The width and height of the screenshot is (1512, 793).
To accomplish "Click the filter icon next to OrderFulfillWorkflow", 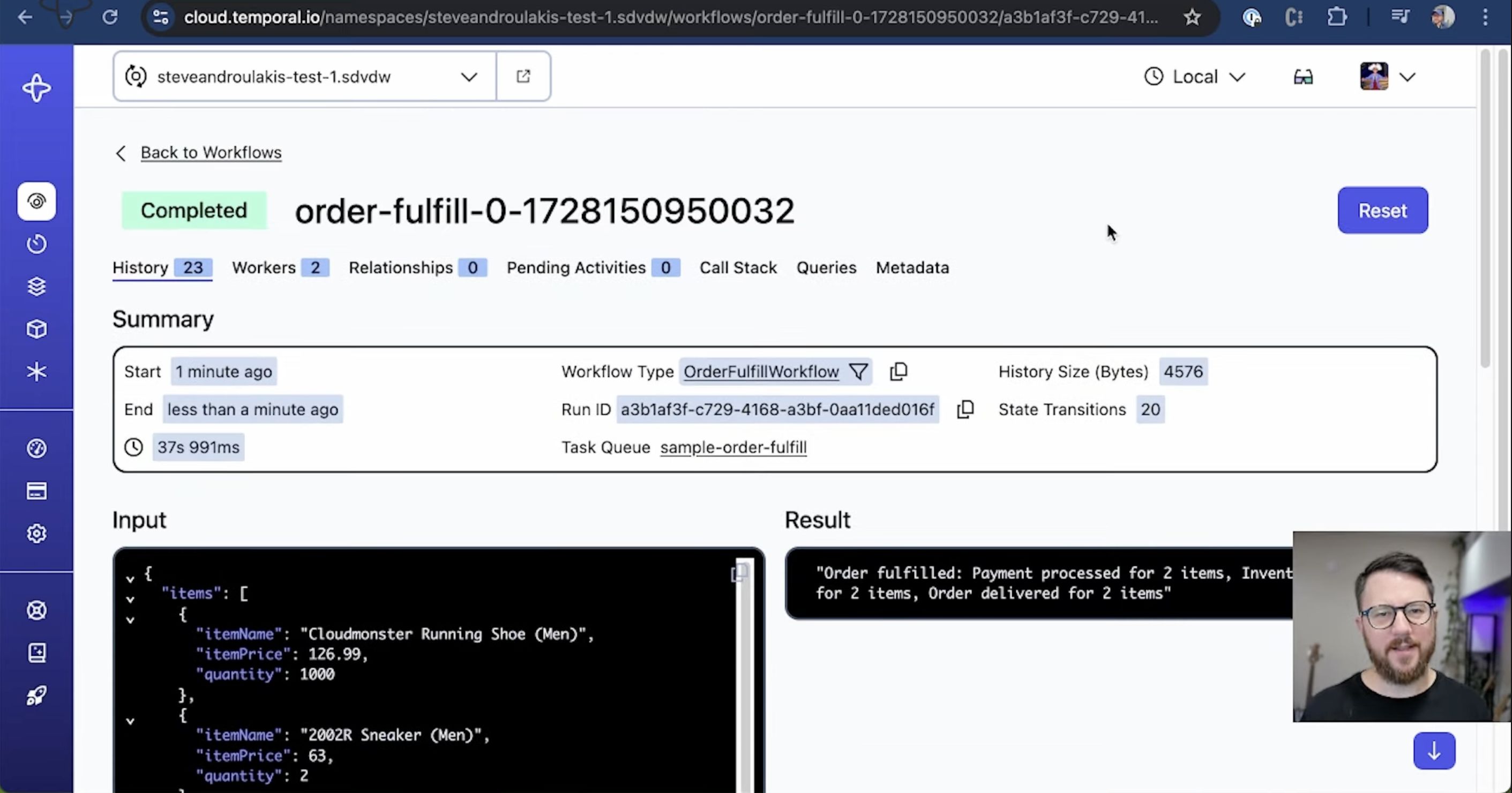I will tap(858, 371).
